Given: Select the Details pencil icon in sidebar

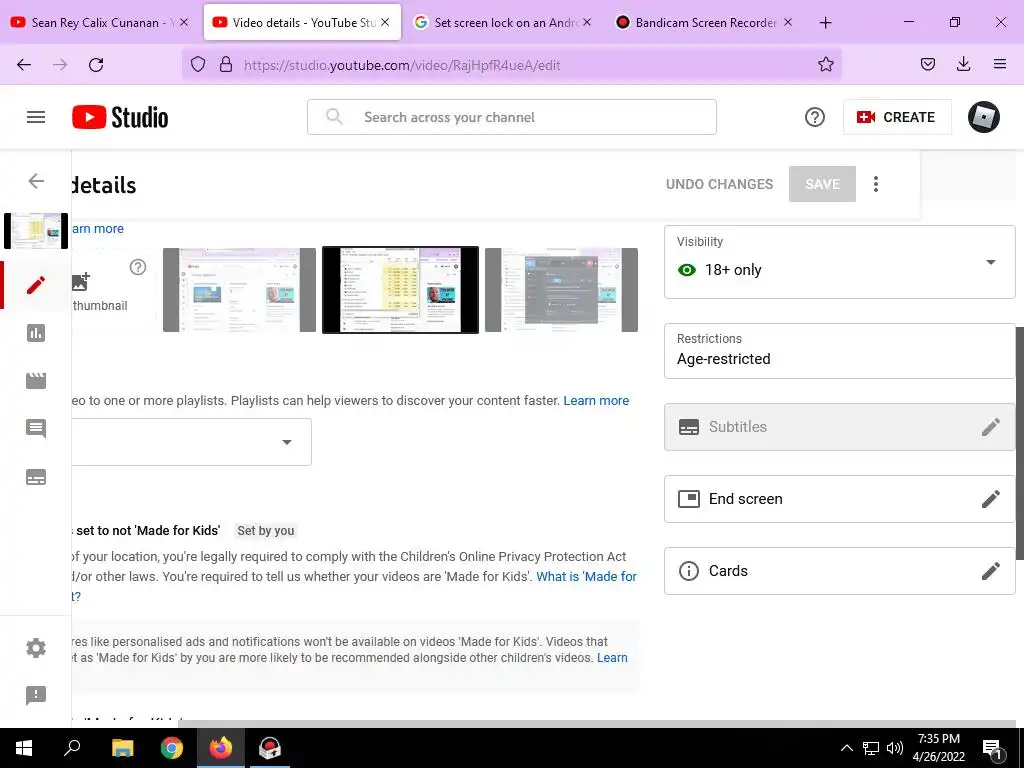Looking at the screenshot, I should [36, 285].
